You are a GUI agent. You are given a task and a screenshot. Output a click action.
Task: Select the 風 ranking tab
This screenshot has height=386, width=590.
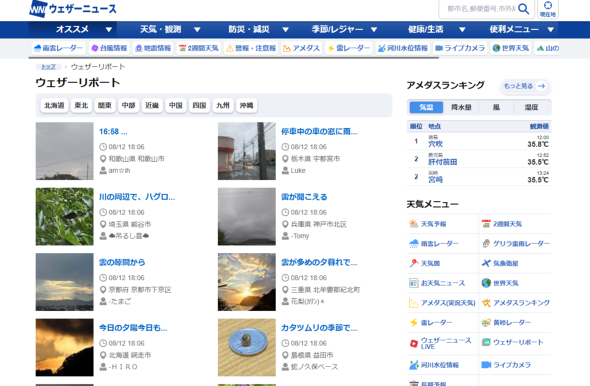pos(496,108)
